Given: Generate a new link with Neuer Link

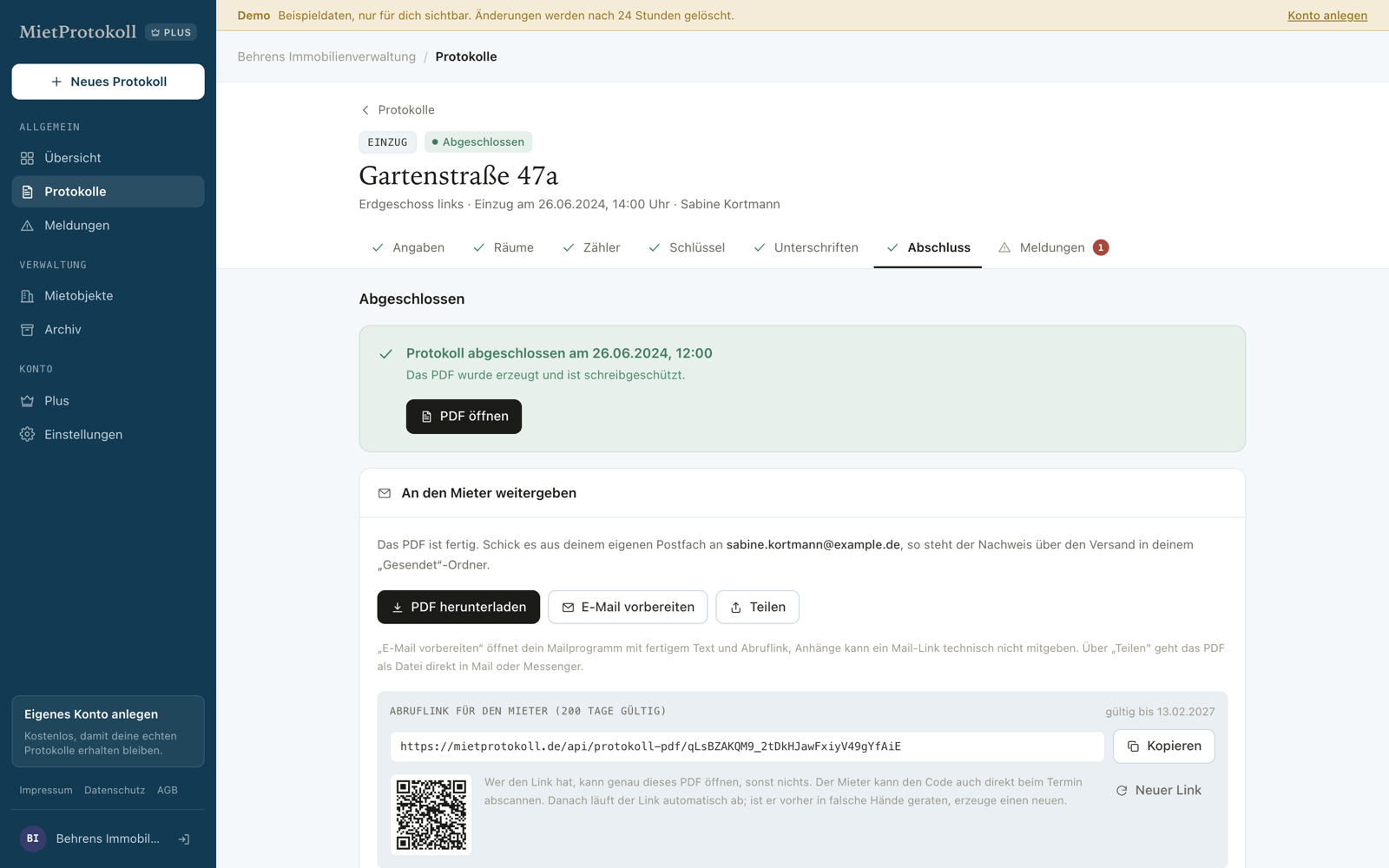Looking at the screenshot, I should tap(1159, 791).
